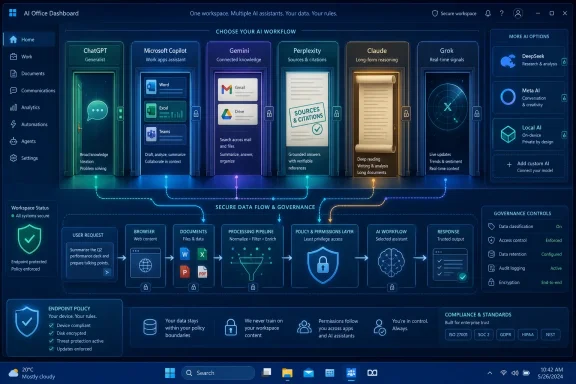576x384 pixels.
Task: Open File Explorer from the taskbar
Action: click(x=287, y=373)
